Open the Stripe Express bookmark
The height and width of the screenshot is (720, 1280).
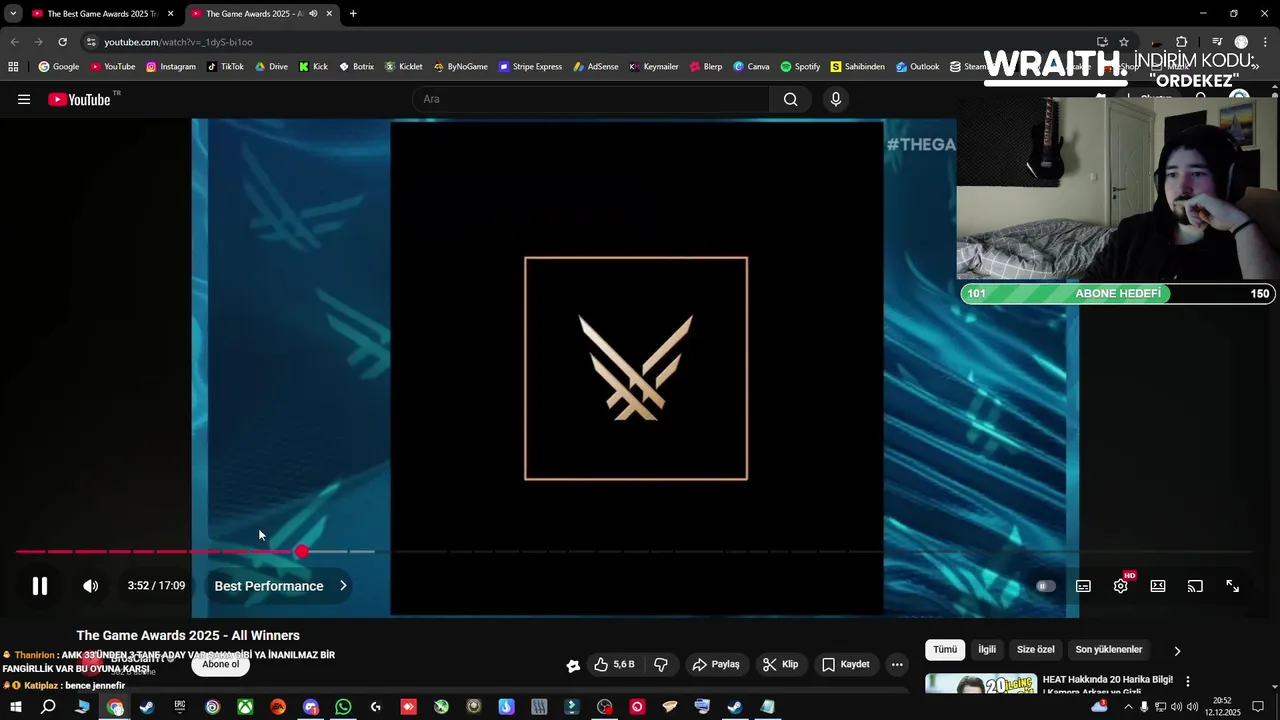530,67
